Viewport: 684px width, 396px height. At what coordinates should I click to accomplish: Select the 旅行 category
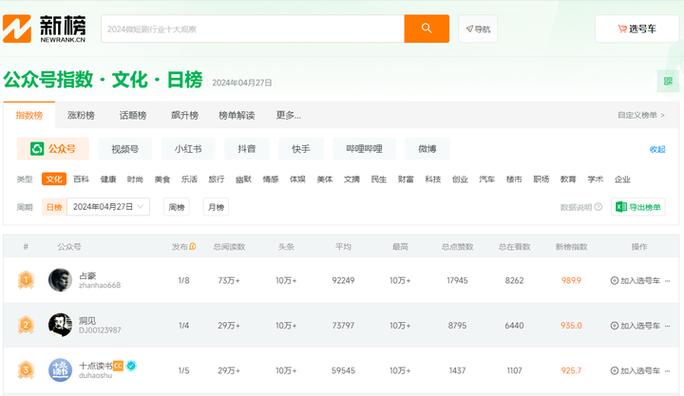point(216,179)
